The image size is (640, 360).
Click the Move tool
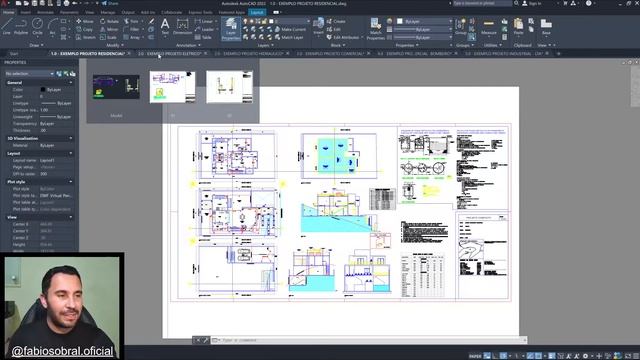[84, 21]
